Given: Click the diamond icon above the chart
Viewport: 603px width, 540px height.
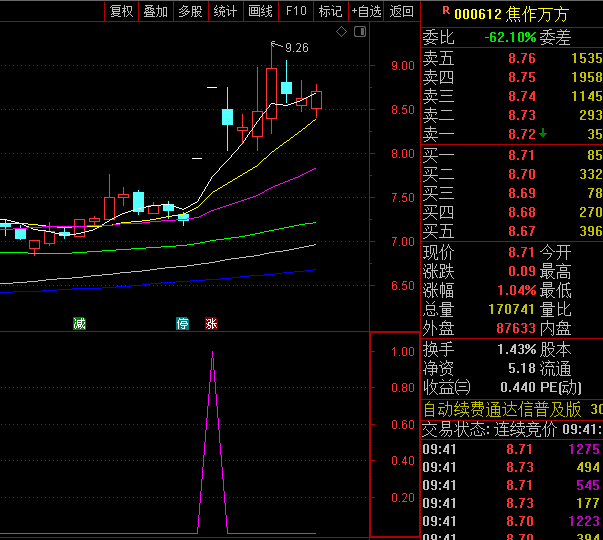Looking at the screenshot, I should pos(342,32).
